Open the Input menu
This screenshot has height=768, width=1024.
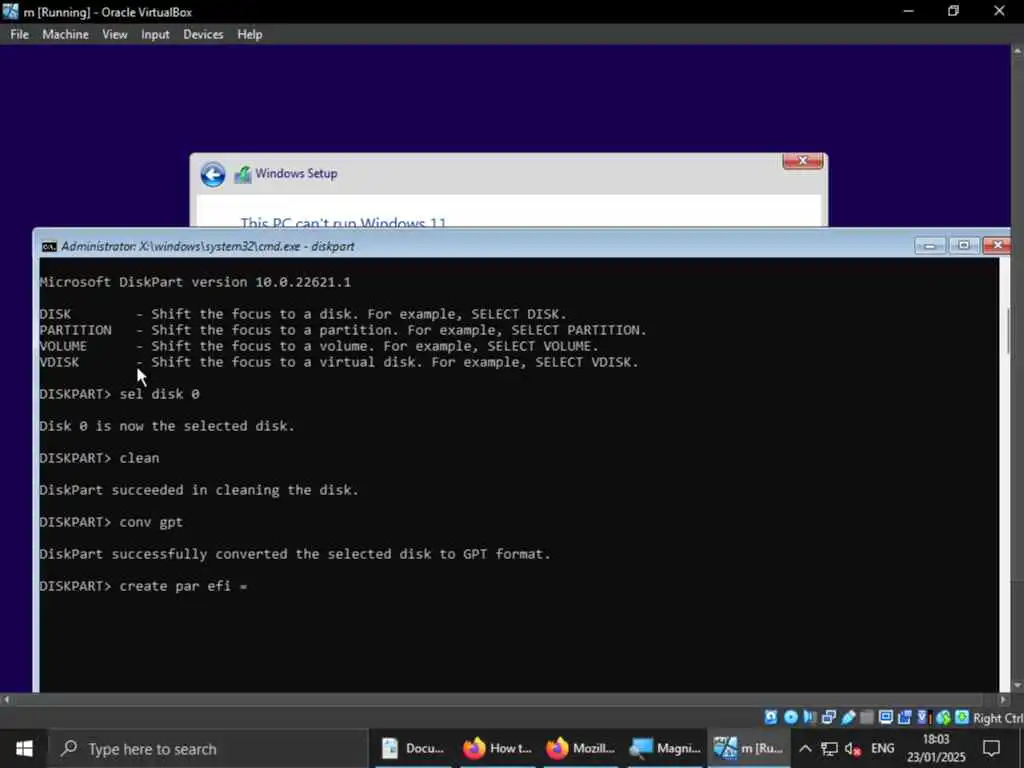point(155,35)
